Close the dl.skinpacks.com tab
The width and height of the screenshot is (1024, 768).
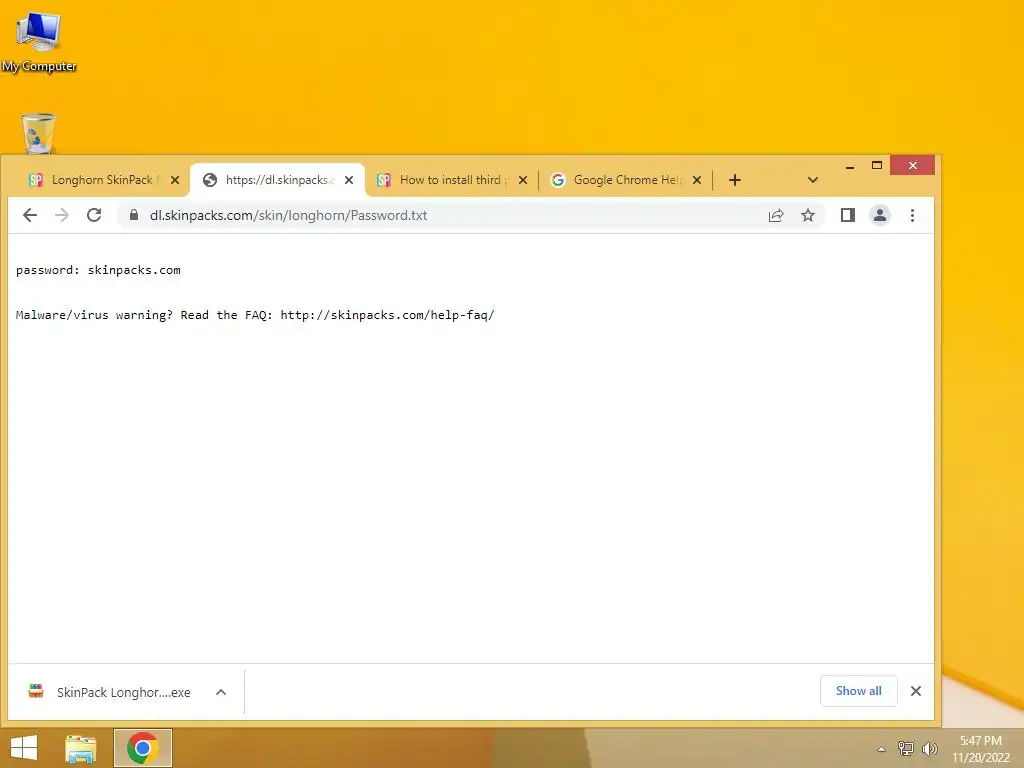click(x=349, y=180)
